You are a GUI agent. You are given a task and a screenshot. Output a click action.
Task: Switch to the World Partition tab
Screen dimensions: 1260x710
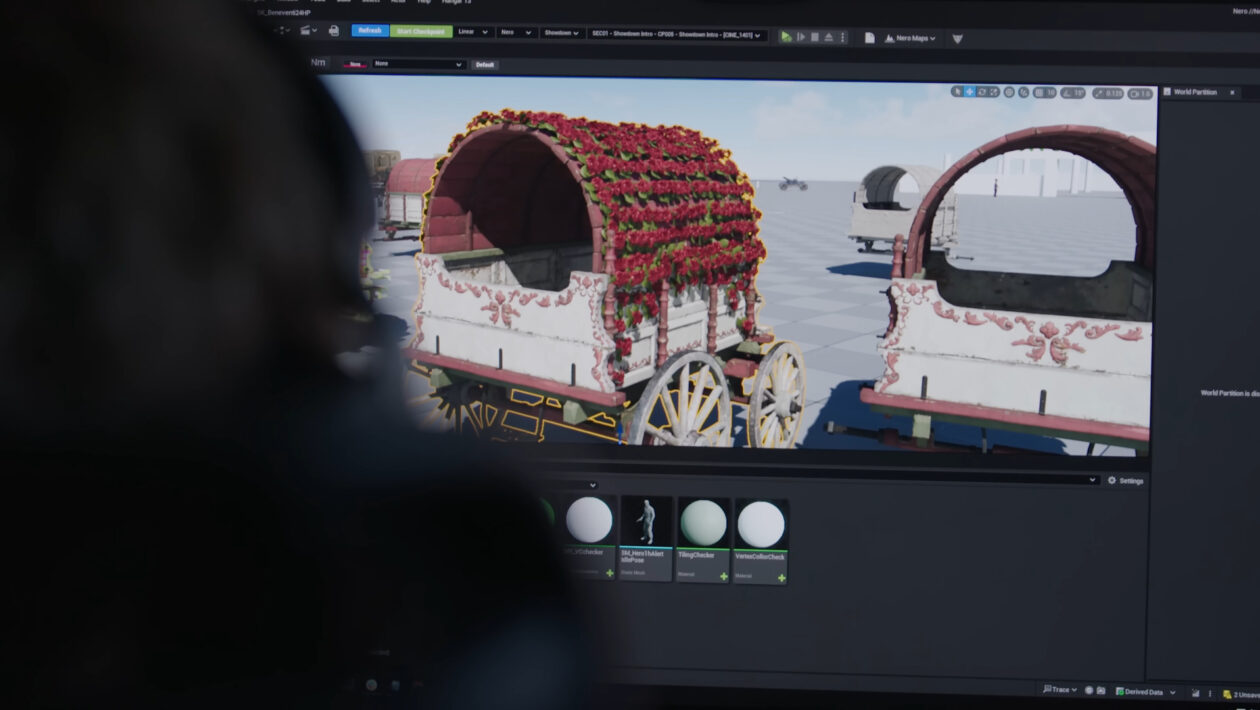[x=1195, y=92]
